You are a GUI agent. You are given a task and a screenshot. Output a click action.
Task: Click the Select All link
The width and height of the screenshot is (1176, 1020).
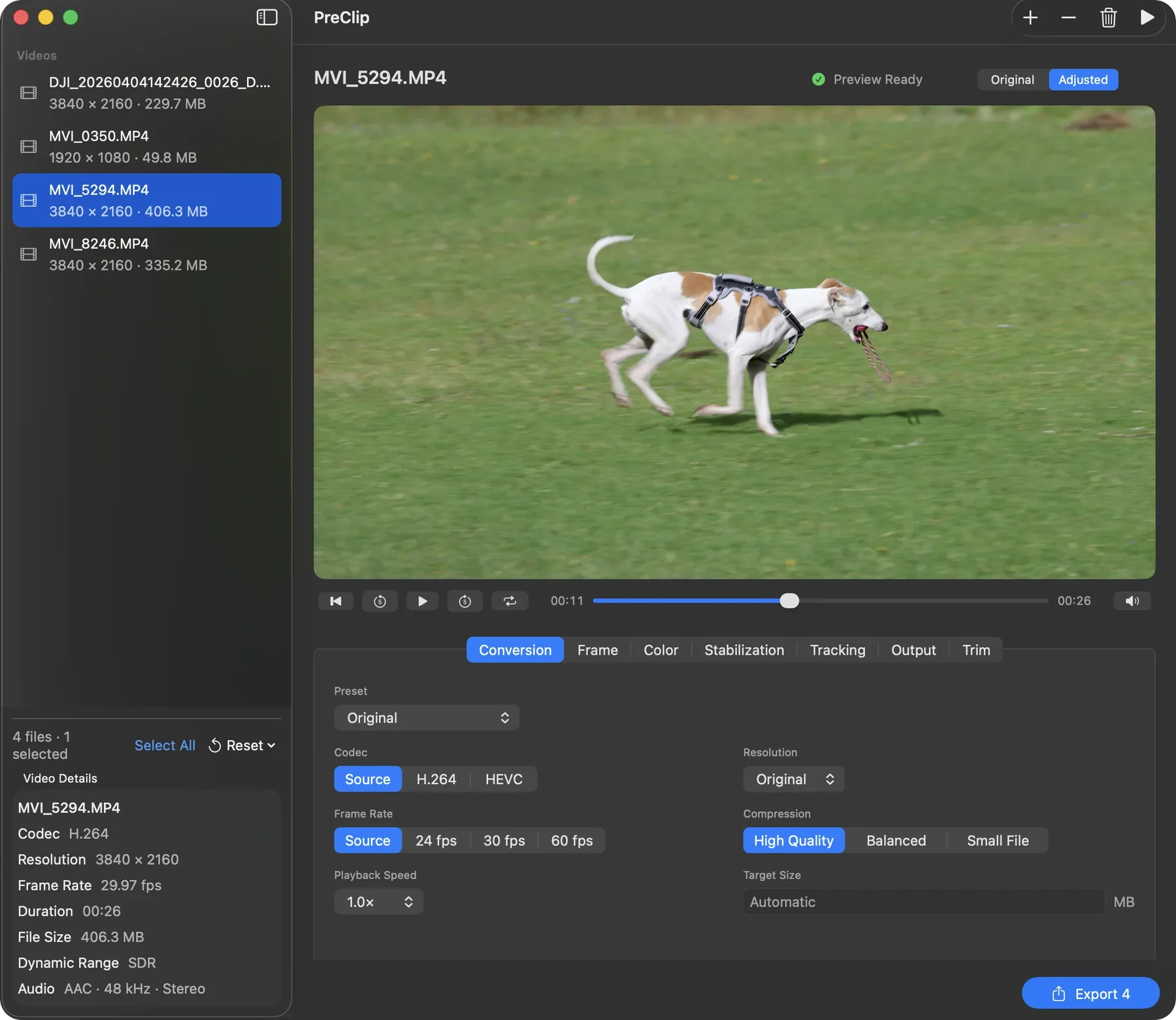click(x=165, y=746)
